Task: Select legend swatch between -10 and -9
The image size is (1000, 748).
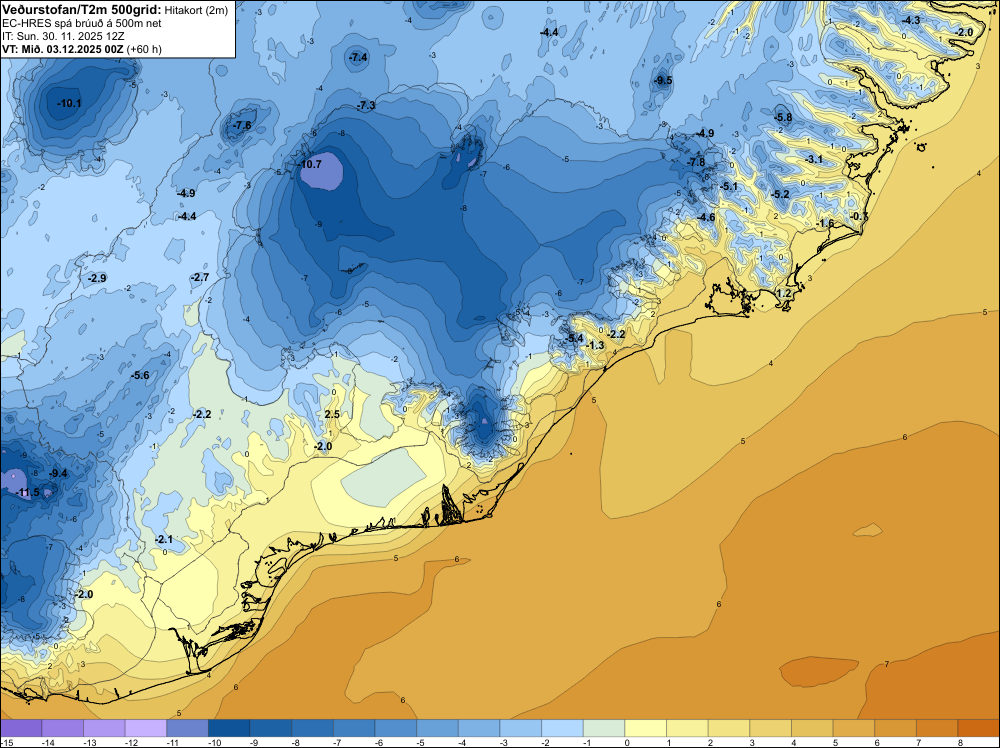Action: point(229,728)
